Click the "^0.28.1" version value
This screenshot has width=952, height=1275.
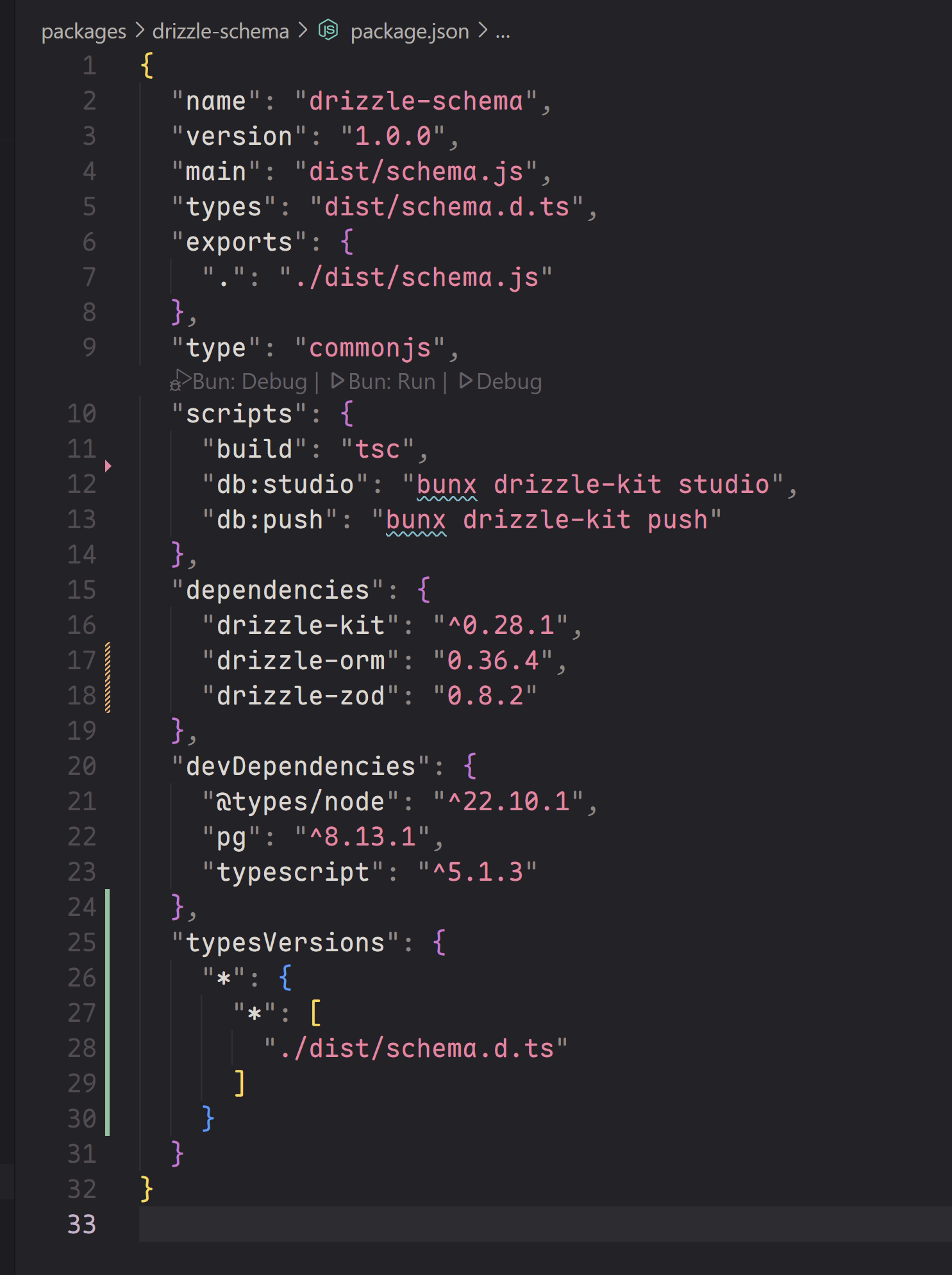pyautogui.click(x=501, y=626)
